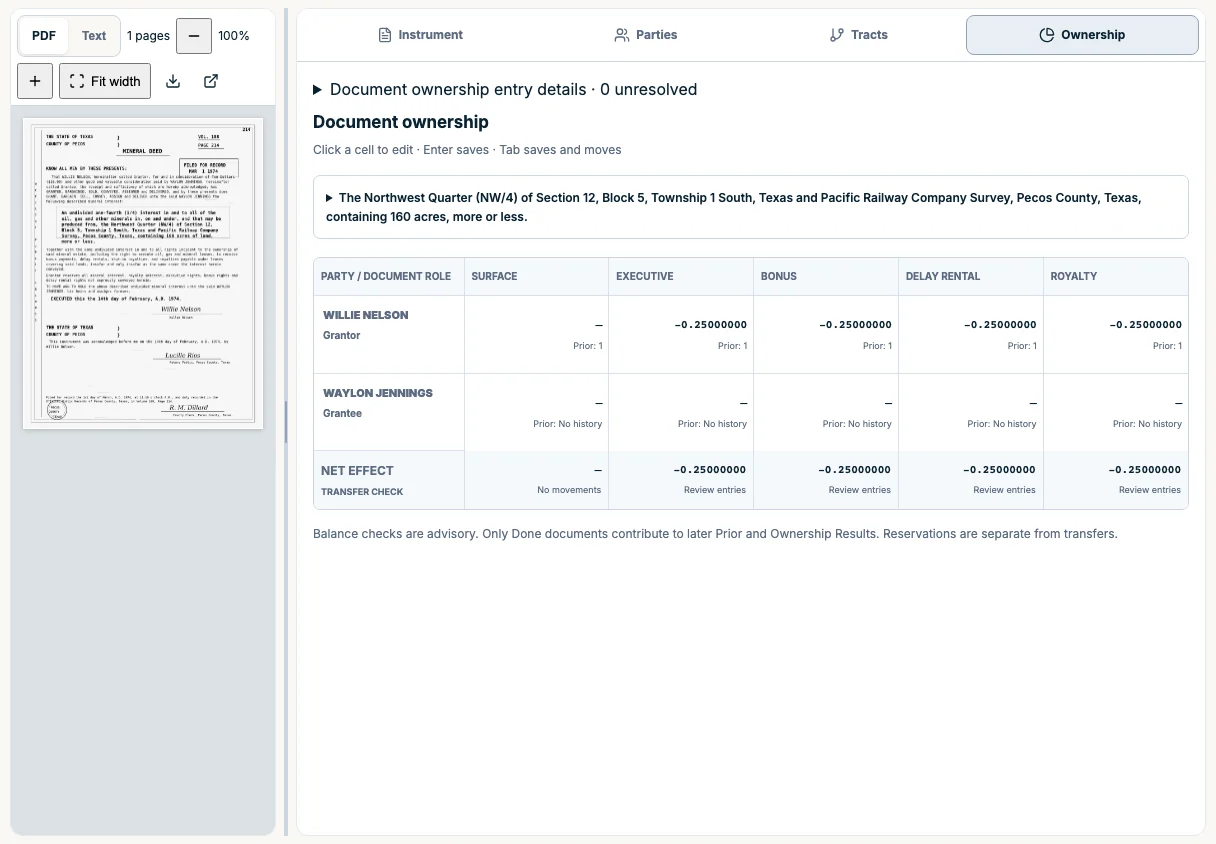1216x844 pixels.
Task: Edit Willie Nelson's Royalty value
Action: (1116, 334)
